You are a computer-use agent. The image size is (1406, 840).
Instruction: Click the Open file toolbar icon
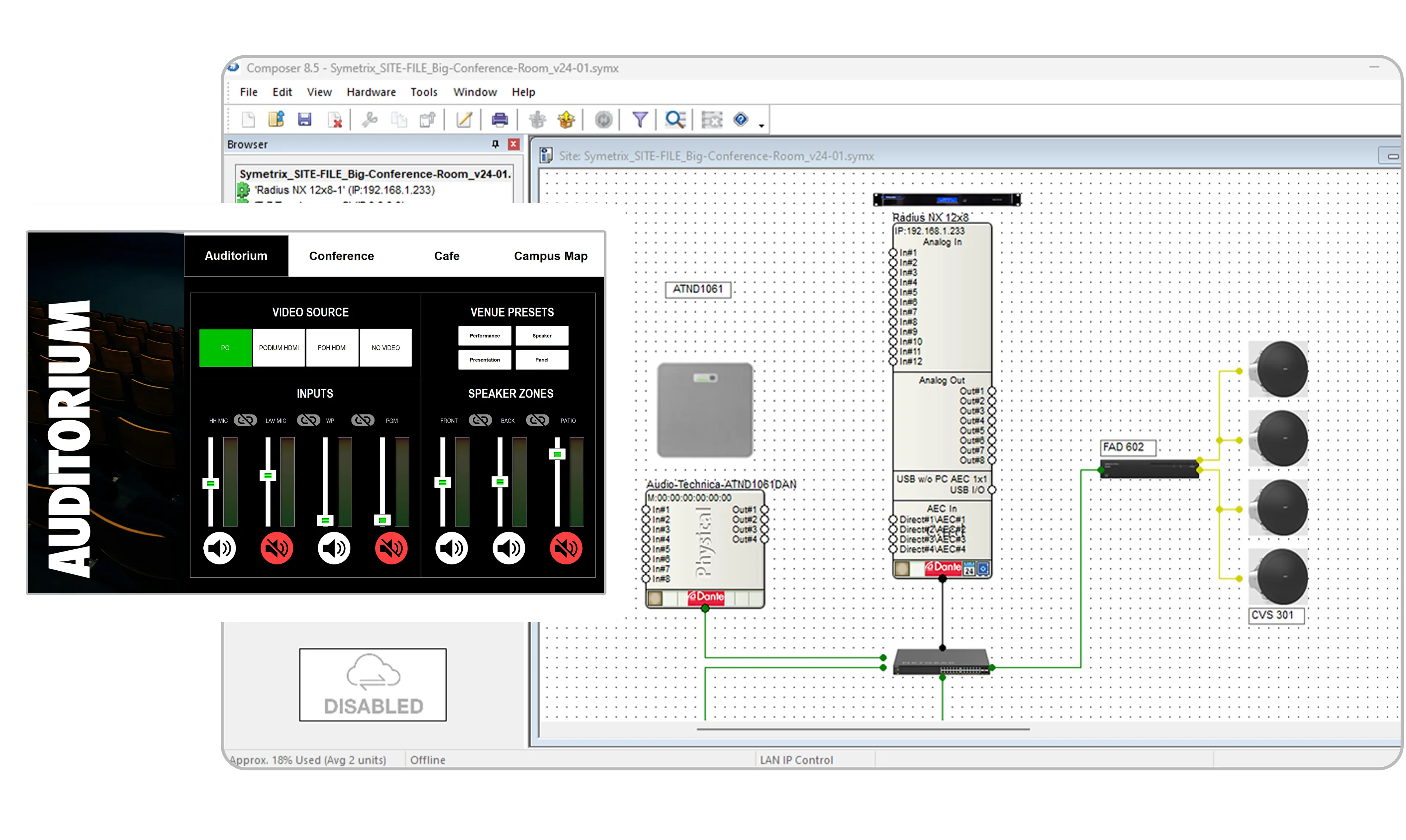(x=276, y=119)
